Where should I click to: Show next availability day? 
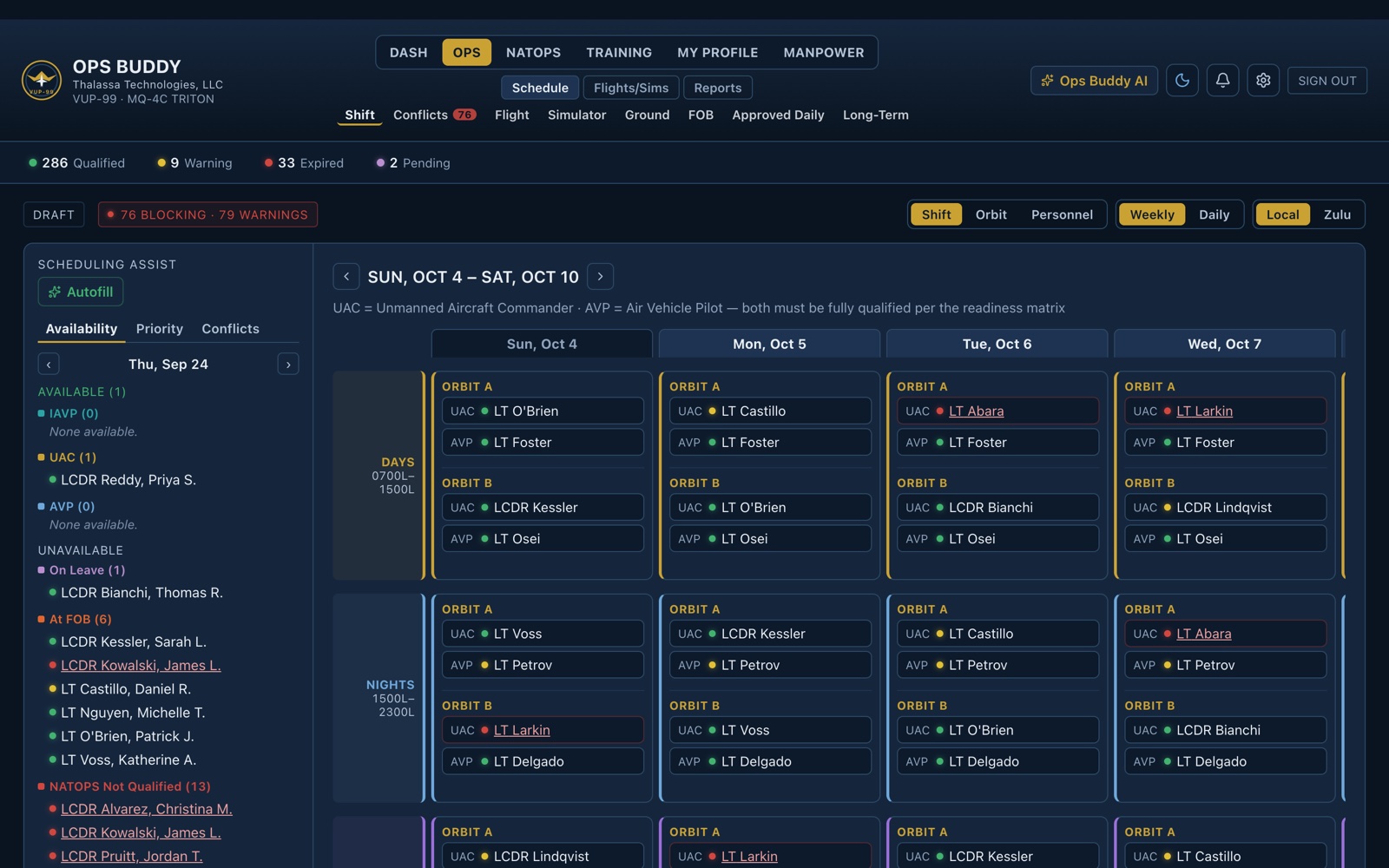point(288,364)
